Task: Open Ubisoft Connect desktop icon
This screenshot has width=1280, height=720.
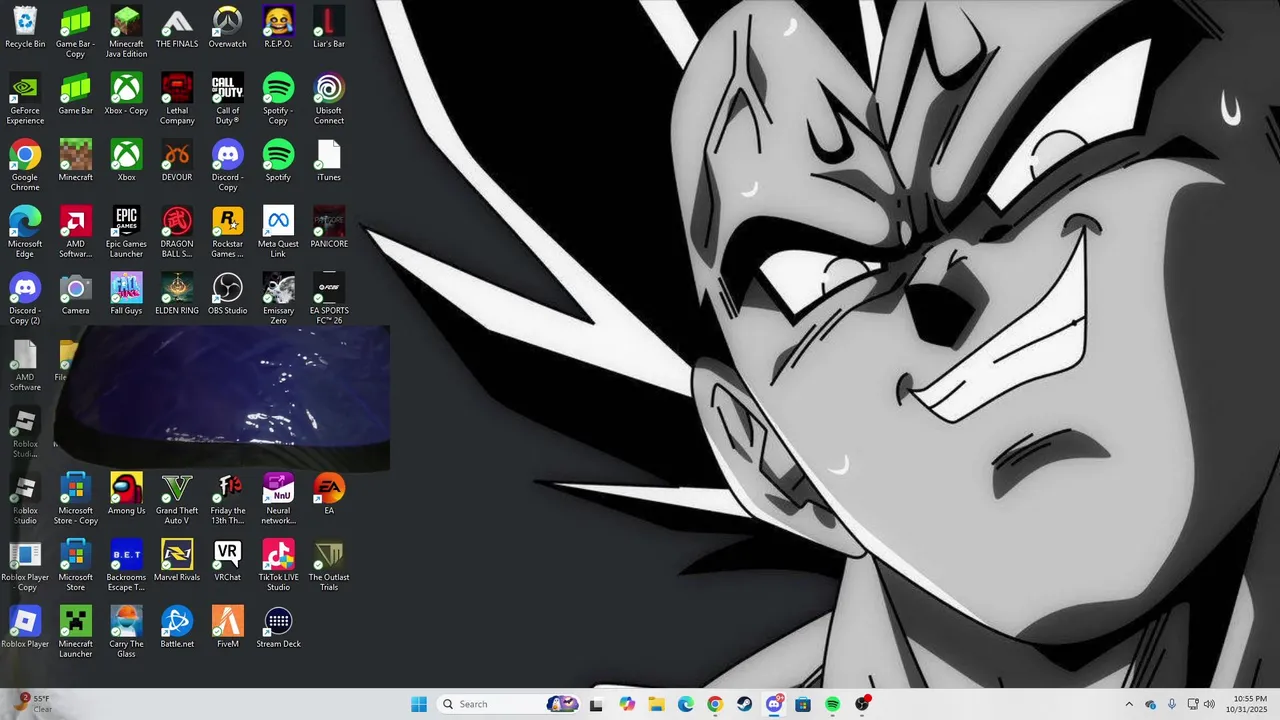Action: tap(329, 99)
